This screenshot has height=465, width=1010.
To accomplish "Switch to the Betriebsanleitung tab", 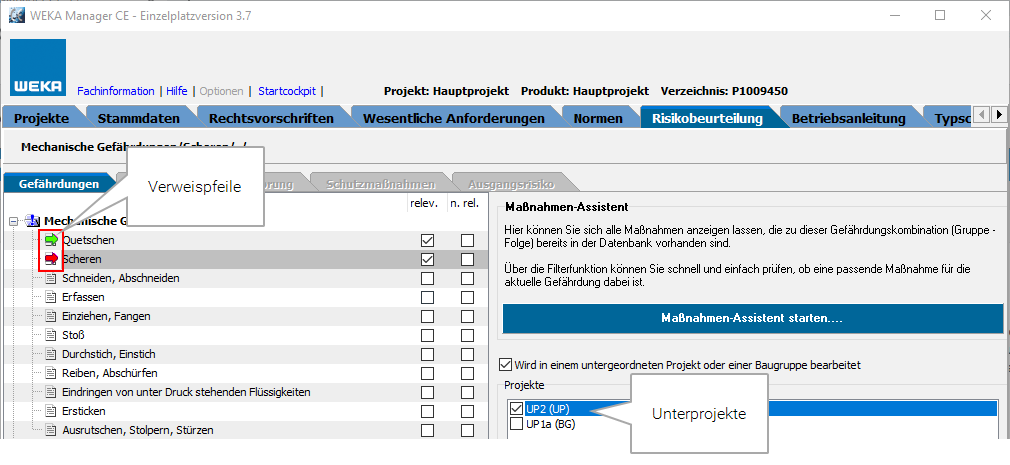I will pyautogui.click(x=848, y=118).
